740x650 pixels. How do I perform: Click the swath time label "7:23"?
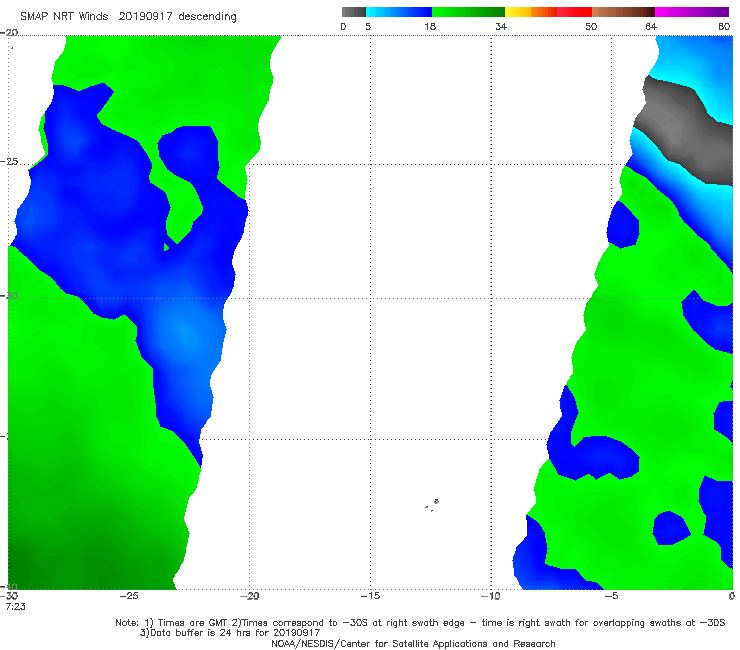15,606
